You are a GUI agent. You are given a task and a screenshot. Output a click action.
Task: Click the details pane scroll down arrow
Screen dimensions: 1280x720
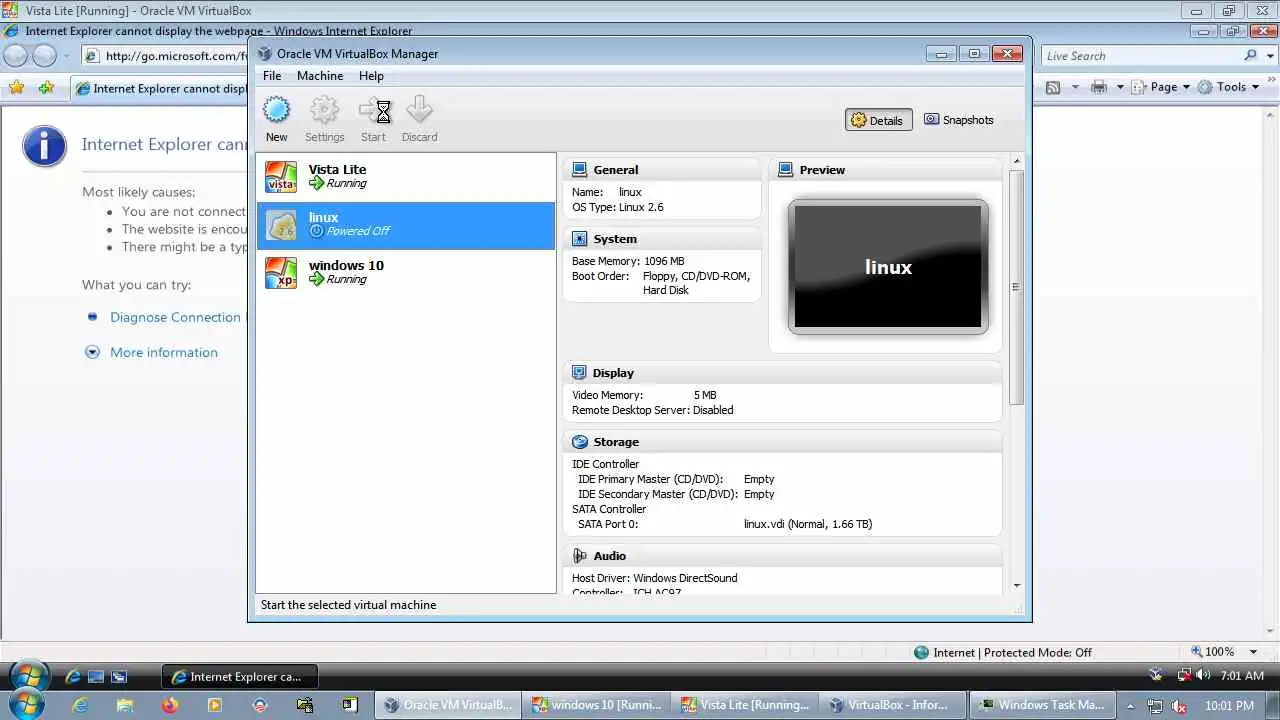tap(1017, 586)
